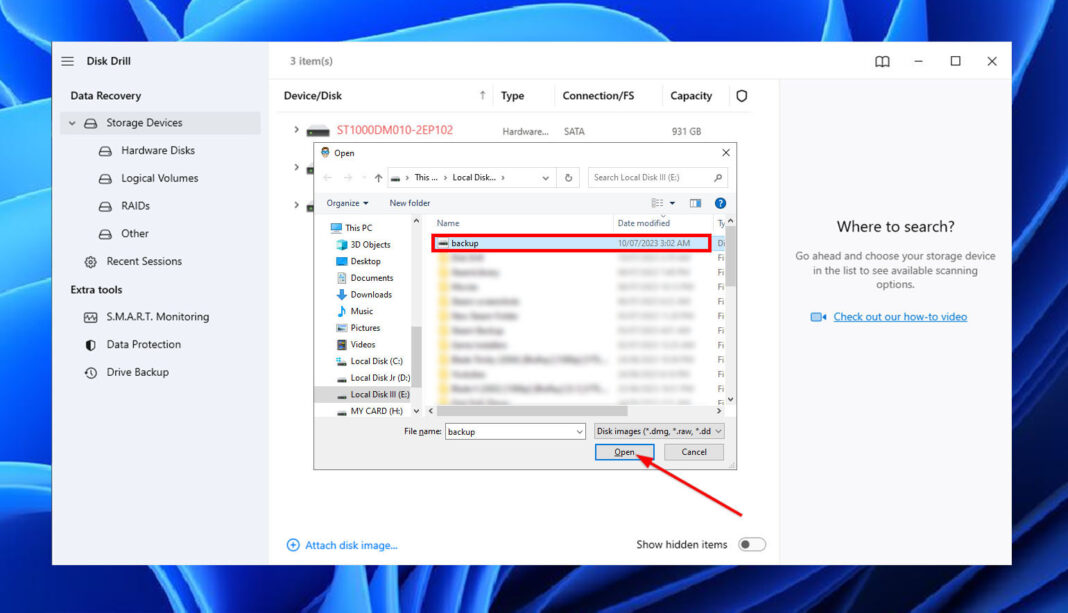Open the address bar path dropdown

coord(545,177)
